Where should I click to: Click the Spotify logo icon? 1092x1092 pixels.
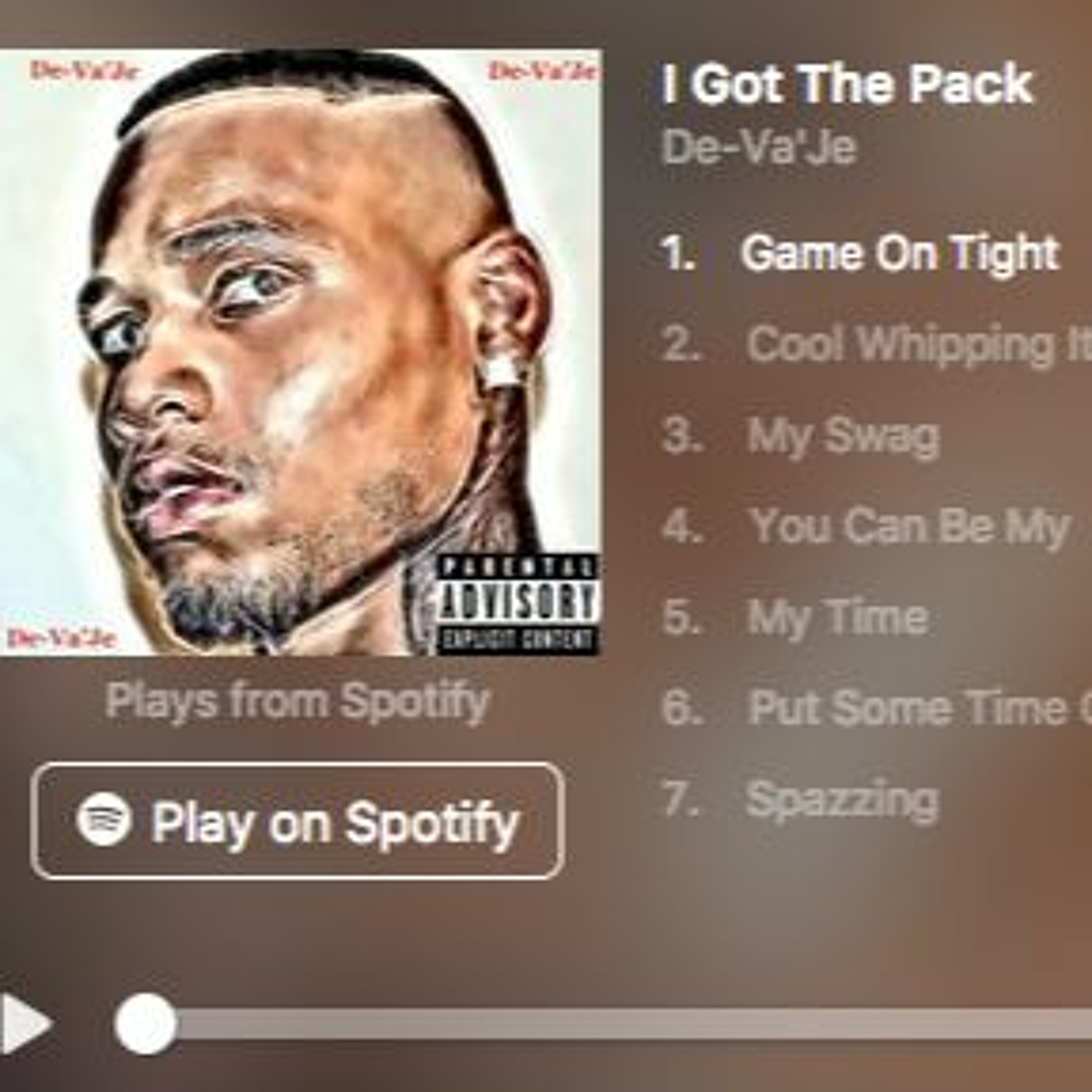(104, 819)
